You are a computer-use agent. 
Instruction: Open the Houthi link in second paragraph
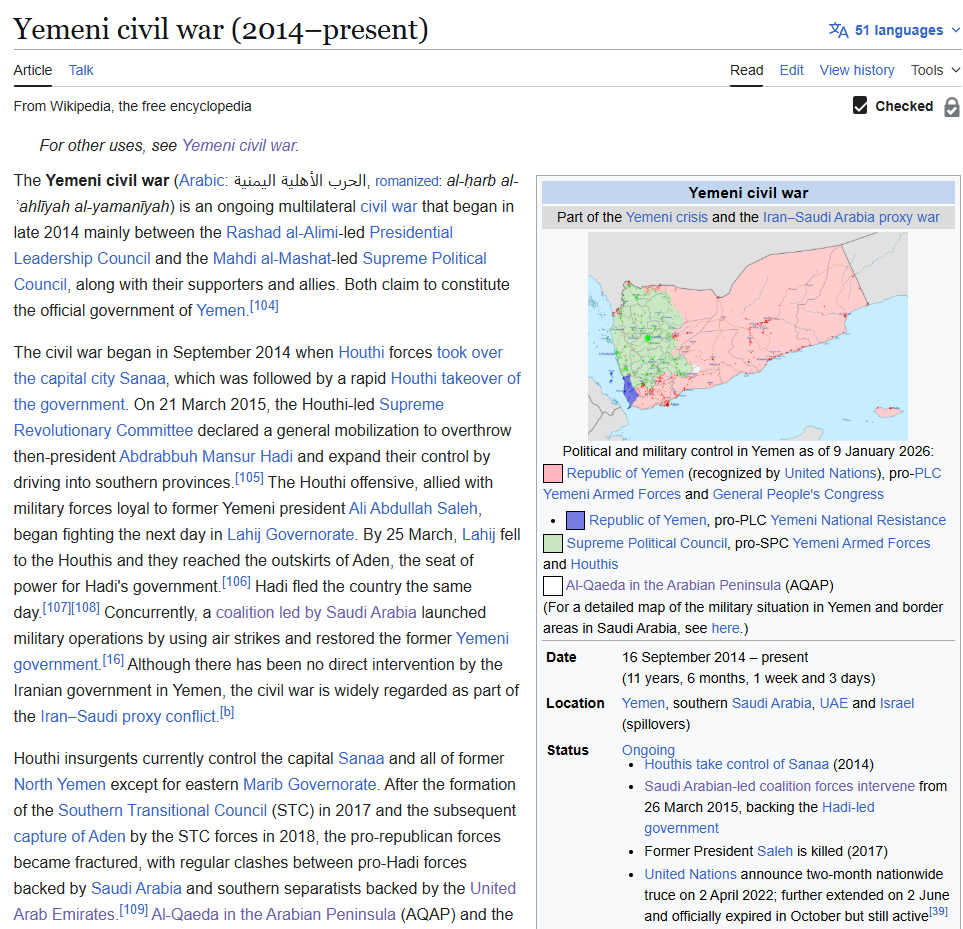click(x=361, y=352)
